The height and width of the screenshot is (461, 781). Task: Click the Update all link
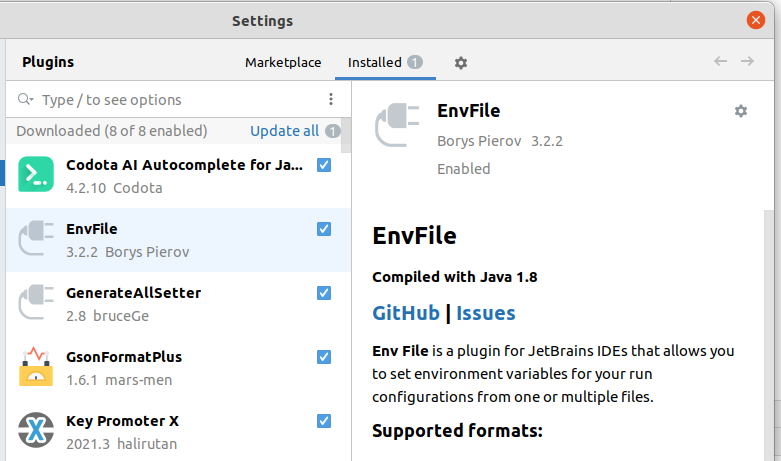pos(284,131)
